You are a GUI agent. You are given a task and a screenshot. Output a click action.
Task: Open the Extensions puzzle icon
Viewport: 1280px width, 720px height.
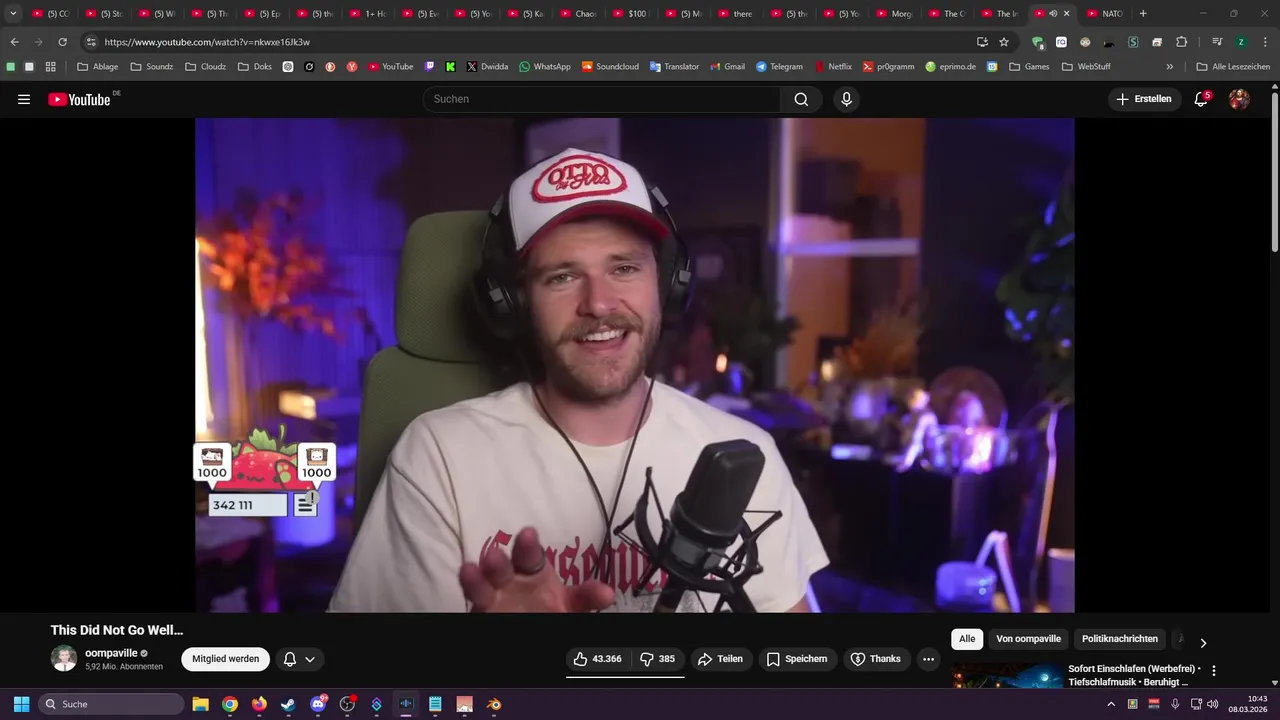coord(1182,42)
